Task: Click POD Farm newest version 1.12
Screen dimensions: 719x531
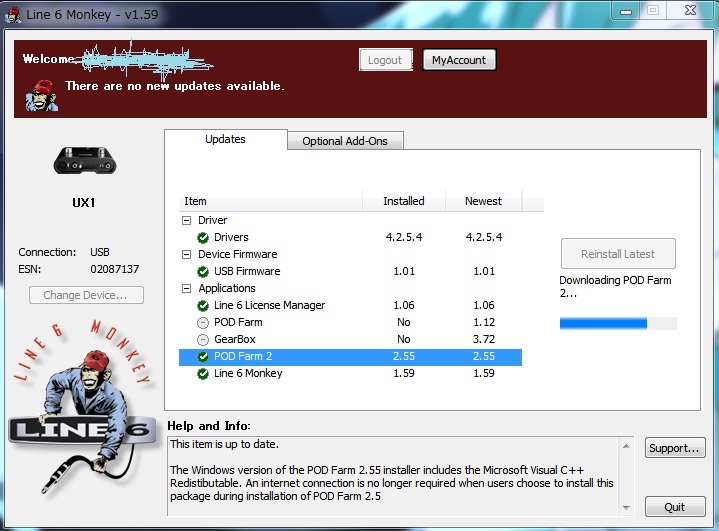Action: tap(484, 323)
